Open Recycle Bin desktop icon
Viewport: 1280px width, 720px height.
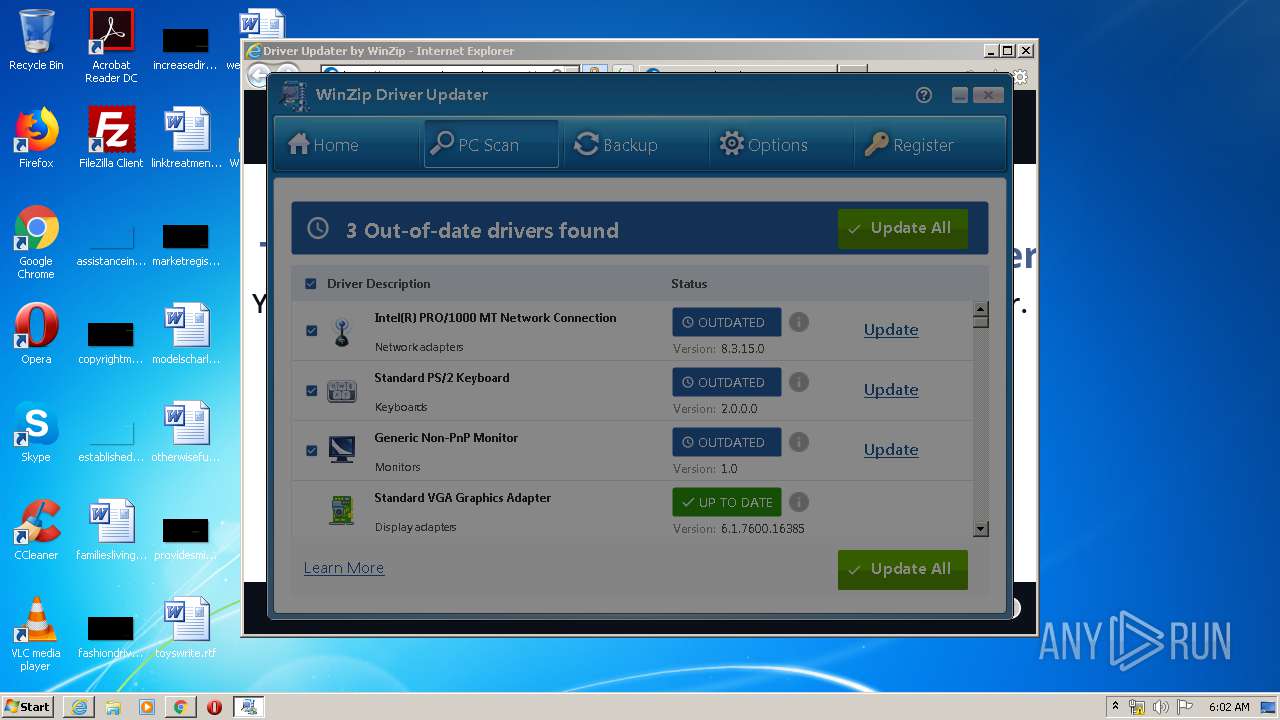(x=36, y=40)
